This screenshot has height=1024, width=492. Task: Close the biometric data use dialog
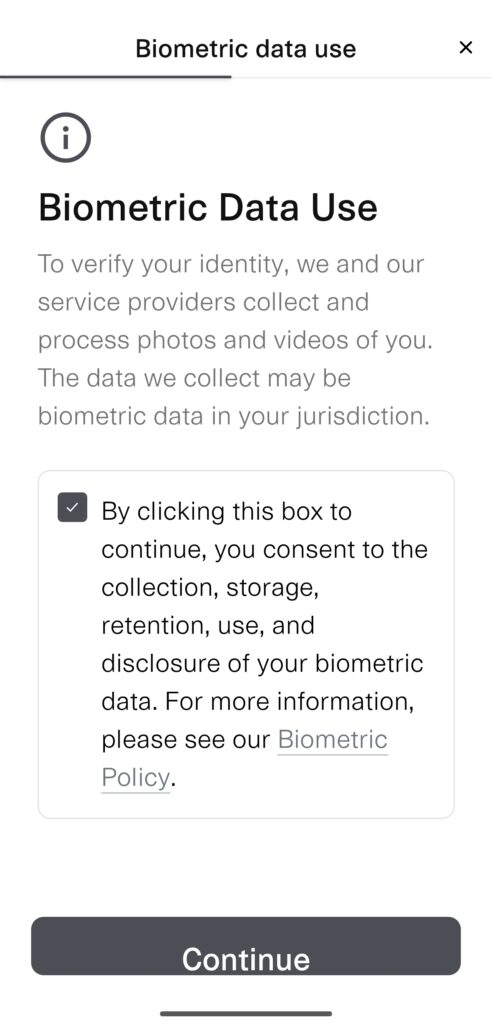(x=465, y=48)
